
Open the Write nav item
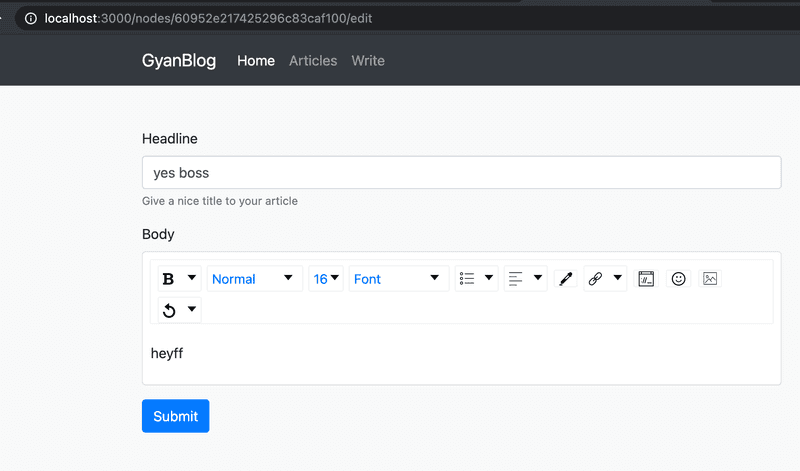click(368, 61)
